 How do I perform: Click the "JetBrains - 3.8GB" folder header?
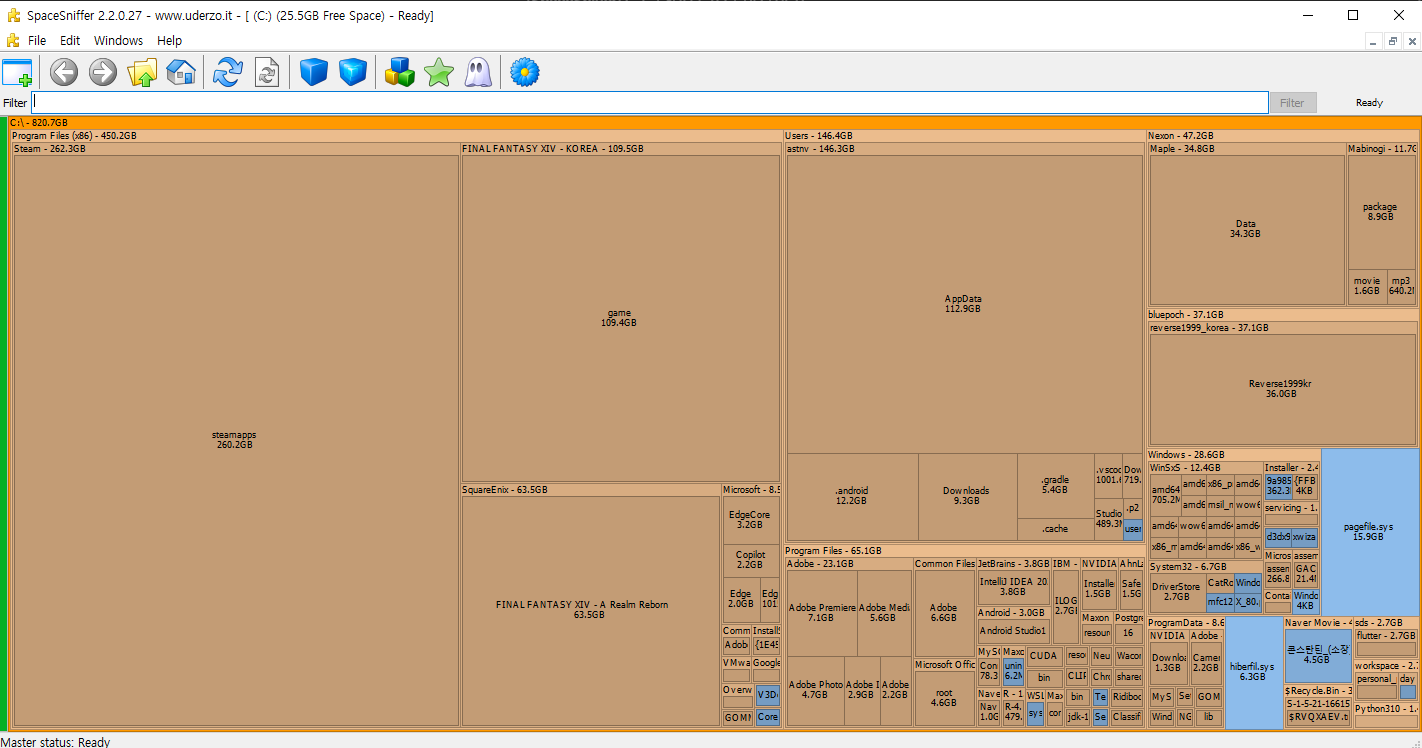click(1013, 564)
